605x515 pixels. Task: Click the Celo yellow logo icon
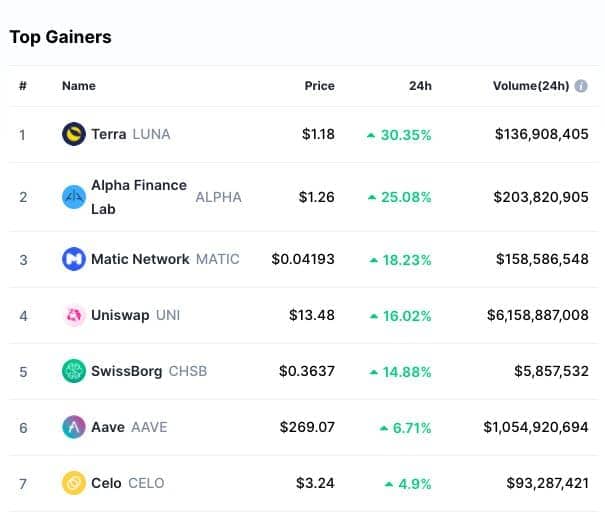(x=74, y=483)
